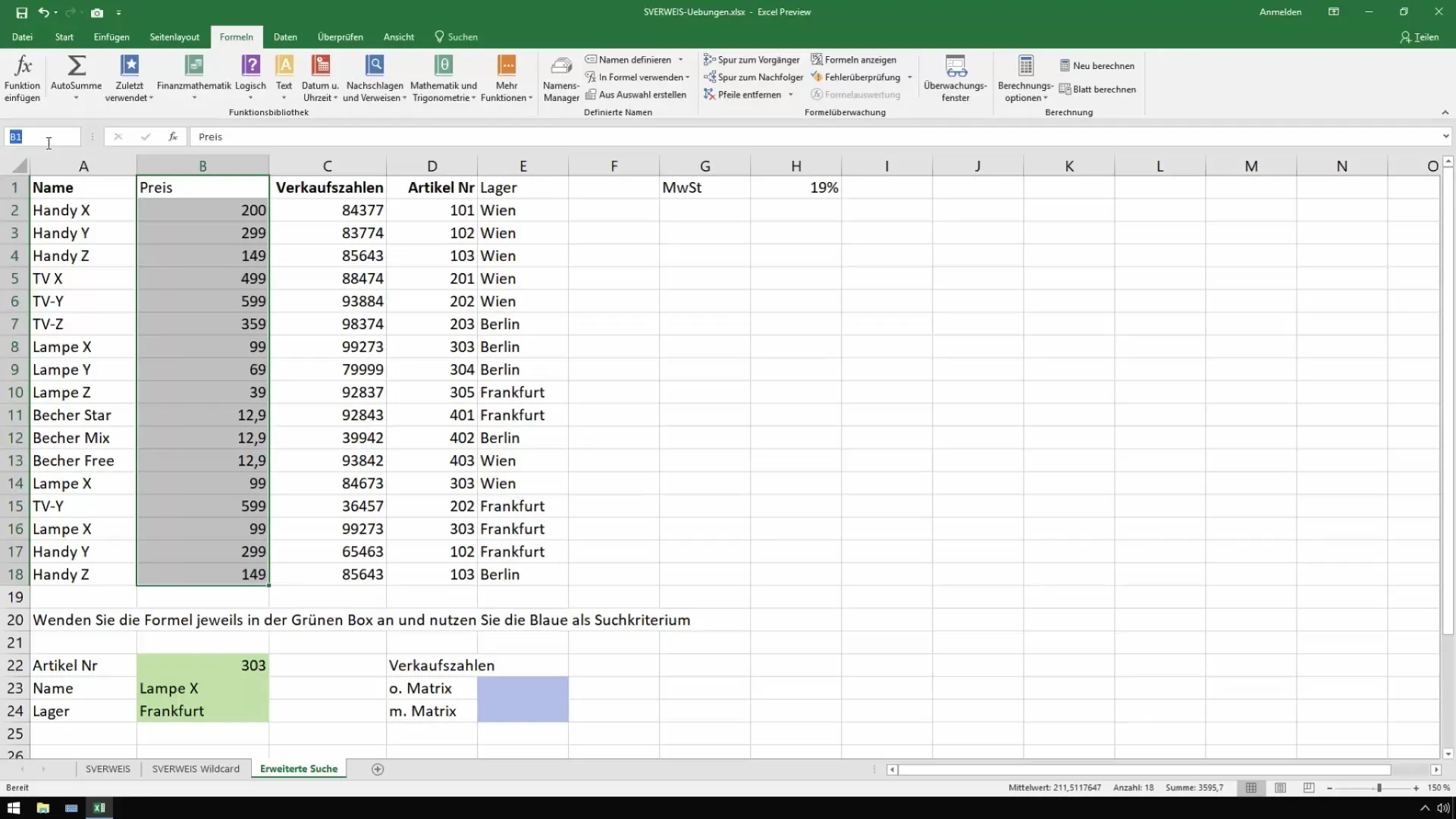Open the Überwachungsfenster

pyautogui.click(x=955, y=77)
